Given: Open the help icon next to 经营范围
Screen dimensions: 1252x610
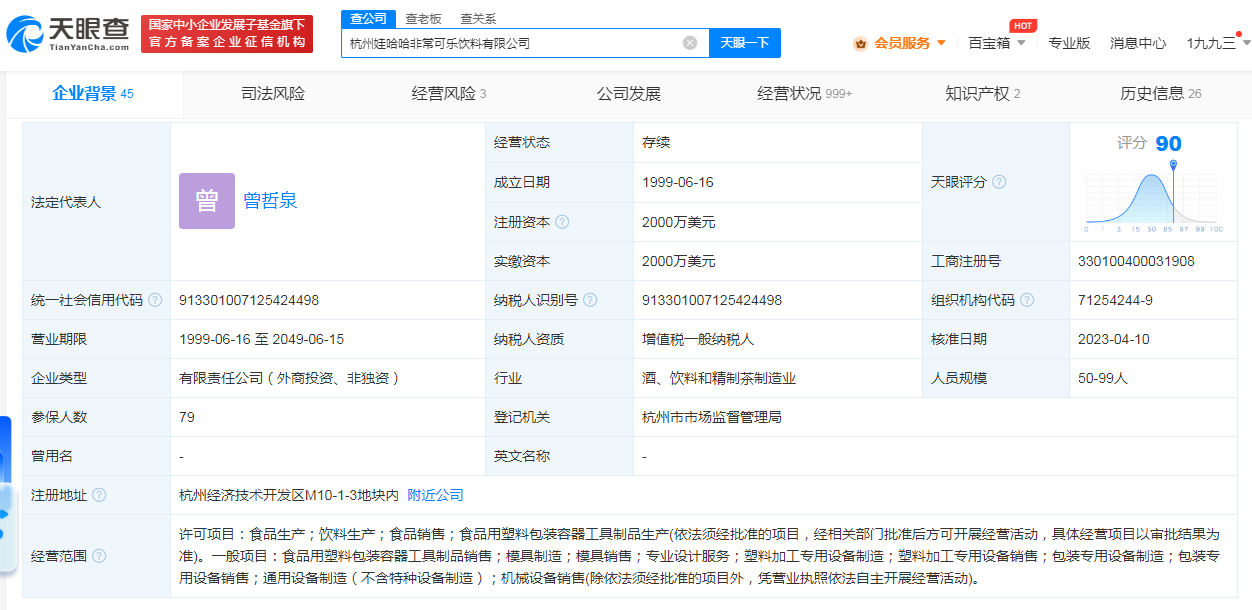Looking at the screenshot, I should tap(99, 556).
